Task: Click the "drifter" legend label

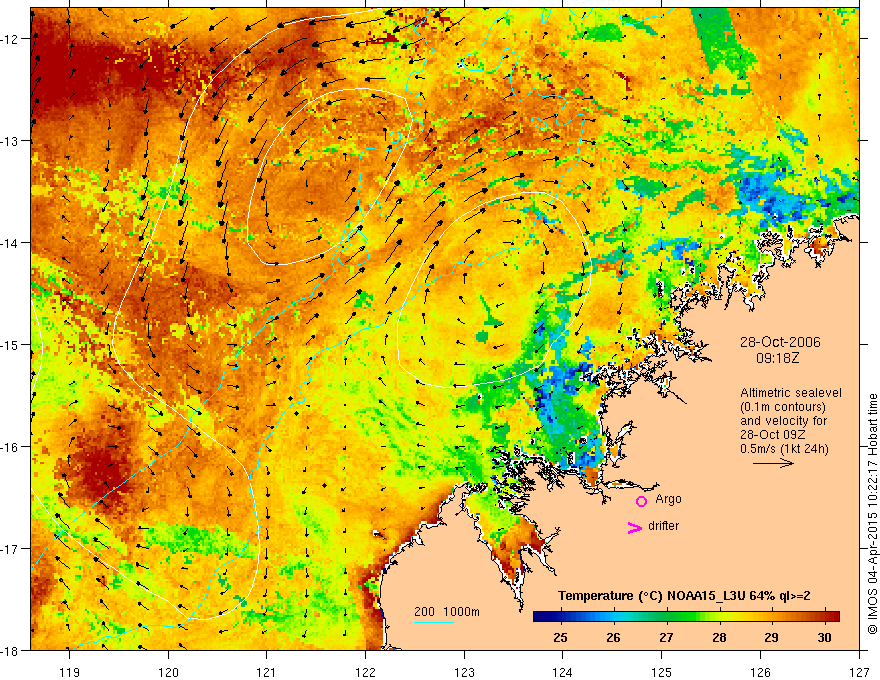Action: [x=663, y=526]
